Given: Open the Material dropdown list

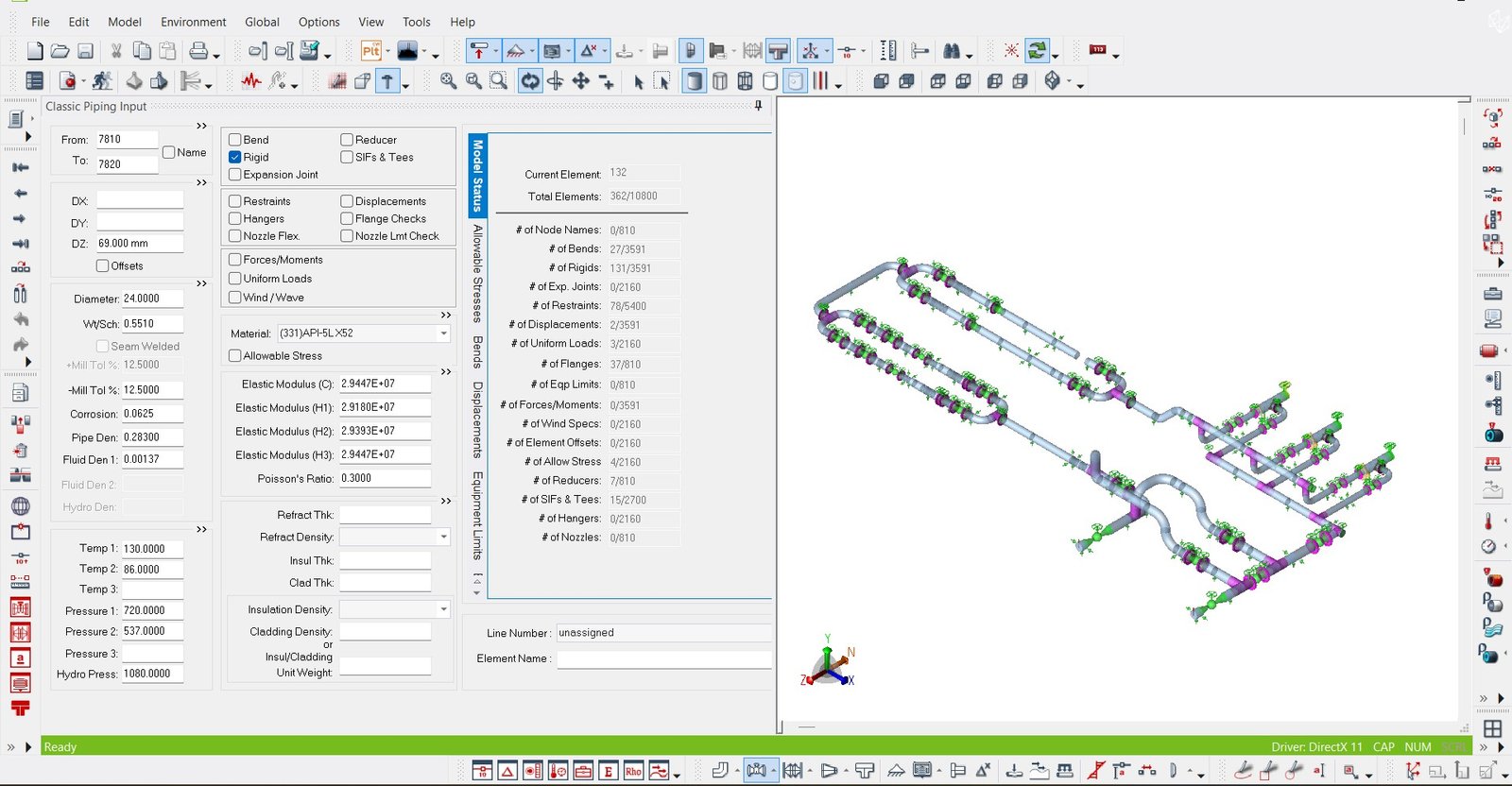Looking at the screenshot, I should pyautogui.click(x=443, y=333).
